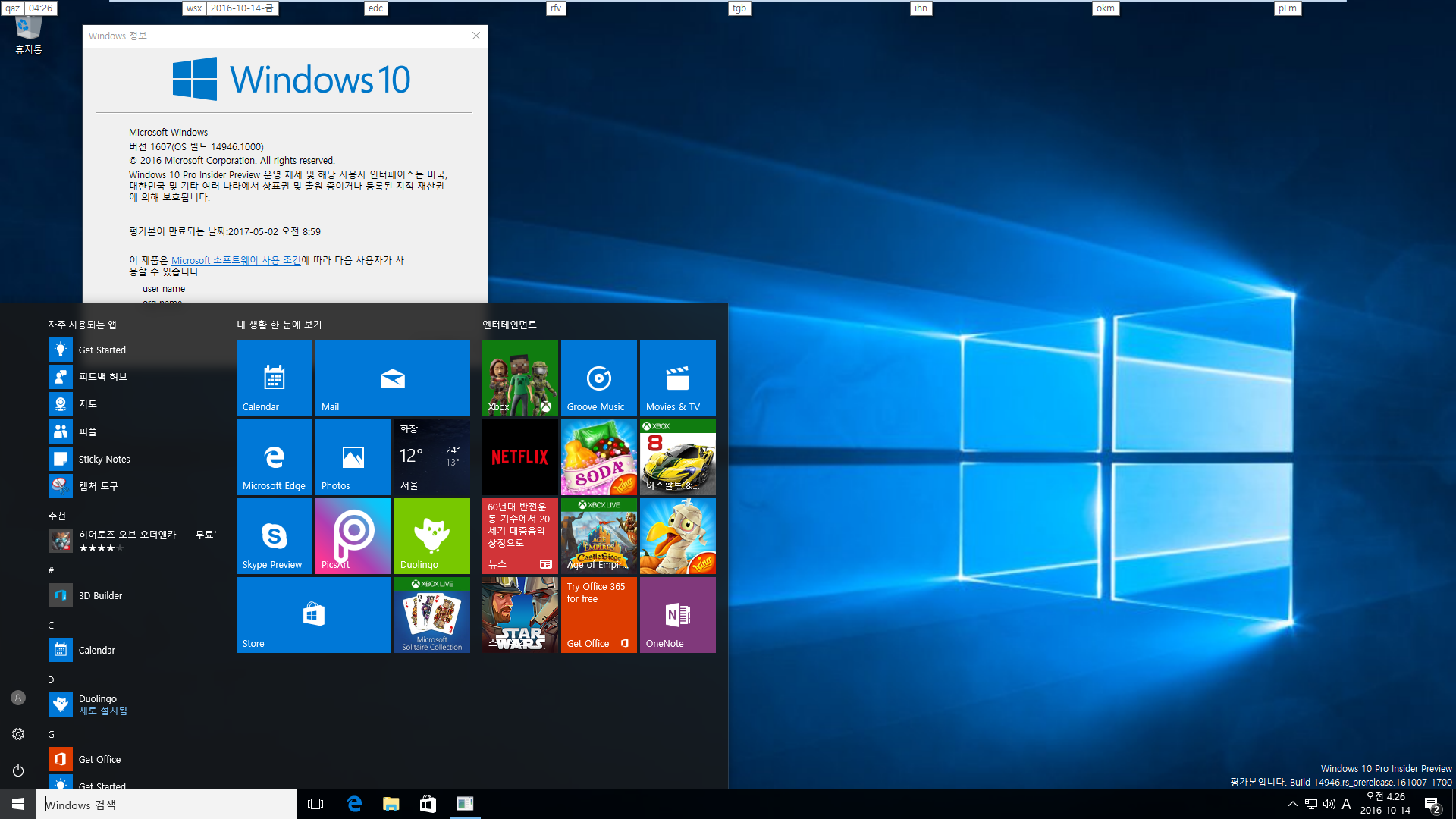Open the Mail tile
The width and height of the screenshot is (1456, 819).
(x=392, y=378)
